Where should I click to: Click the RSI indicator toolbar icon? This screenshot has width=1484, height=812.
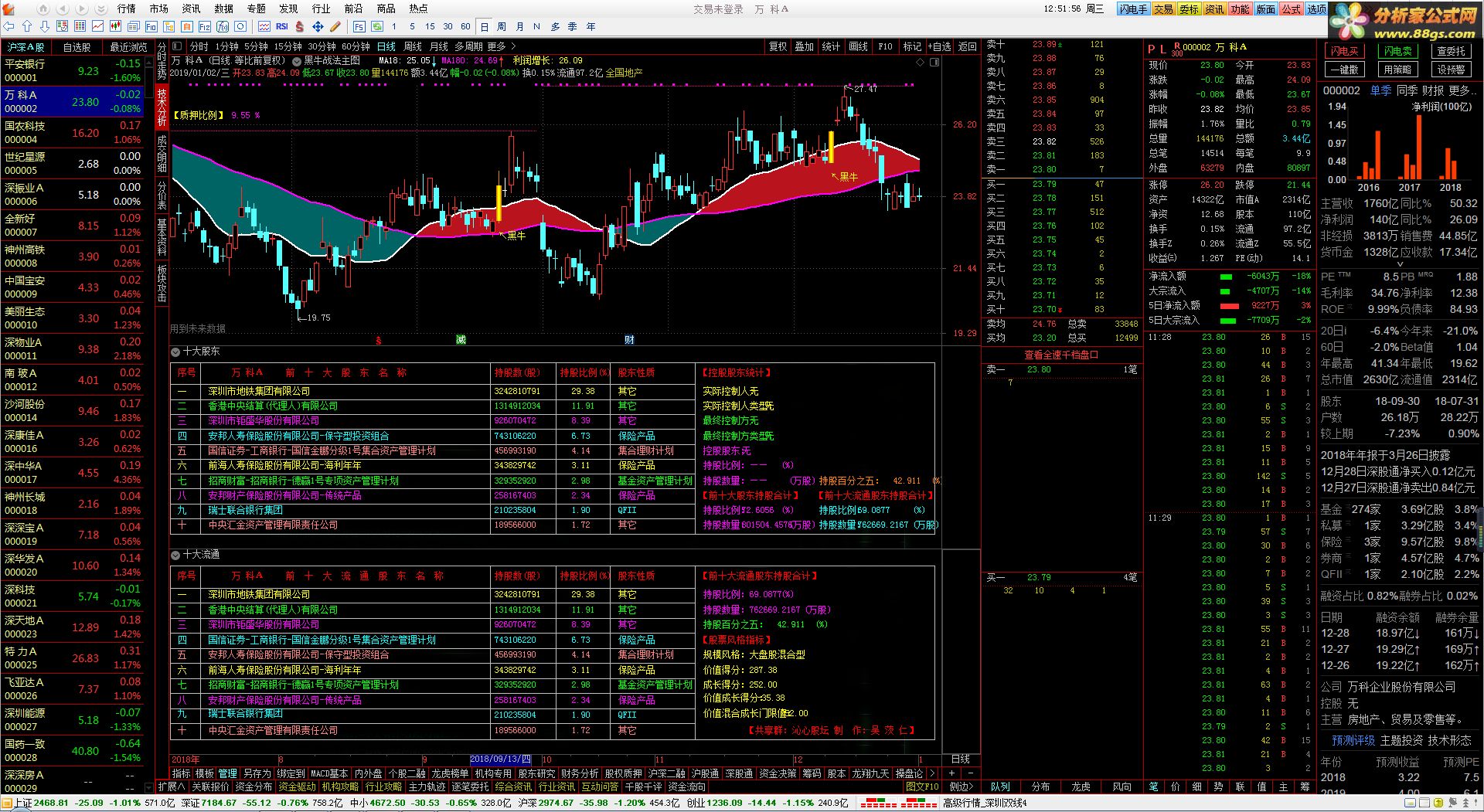click(282, 26)
